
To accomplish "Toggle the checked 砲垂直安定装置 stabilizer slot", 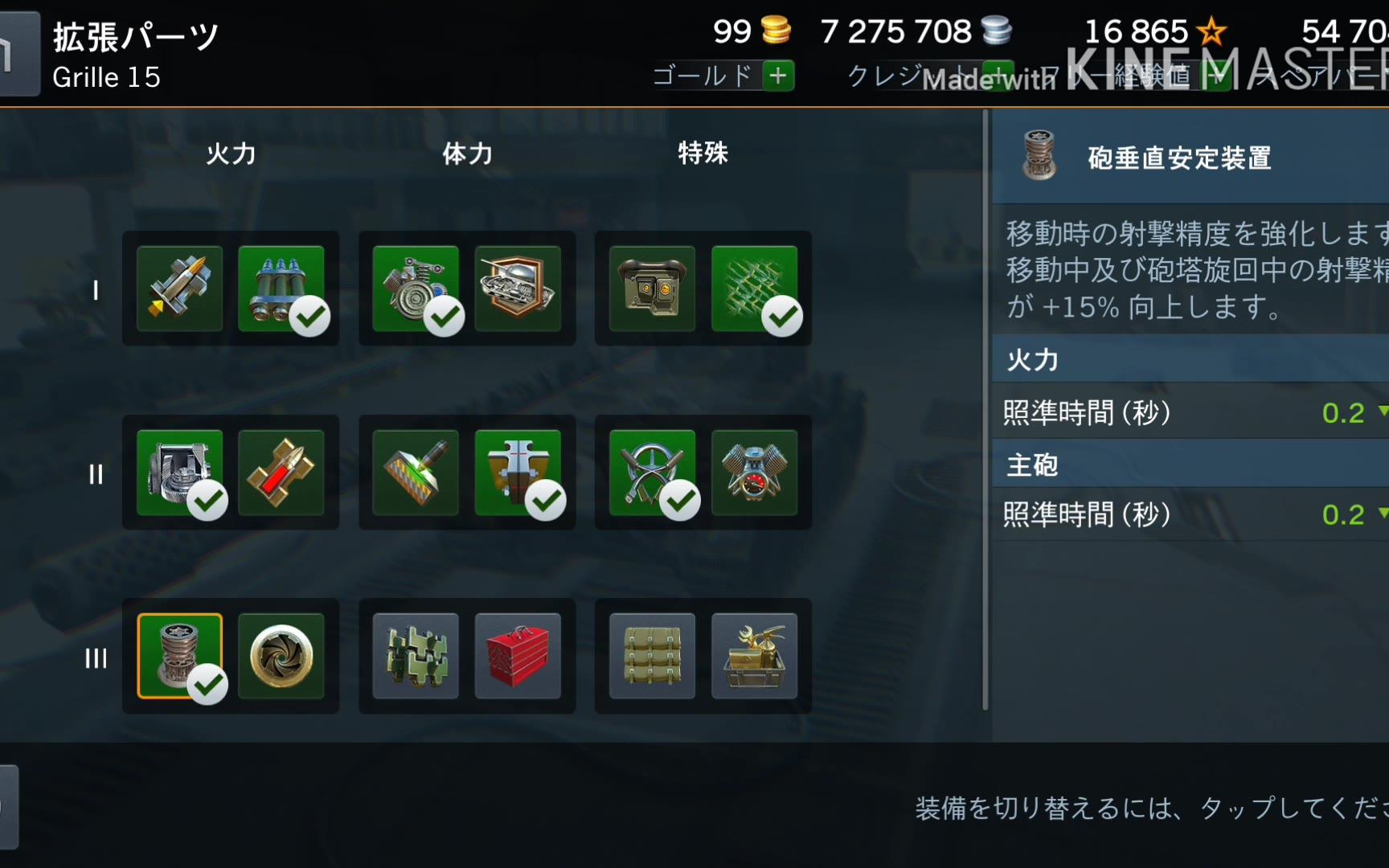I will tap(179, 656).
